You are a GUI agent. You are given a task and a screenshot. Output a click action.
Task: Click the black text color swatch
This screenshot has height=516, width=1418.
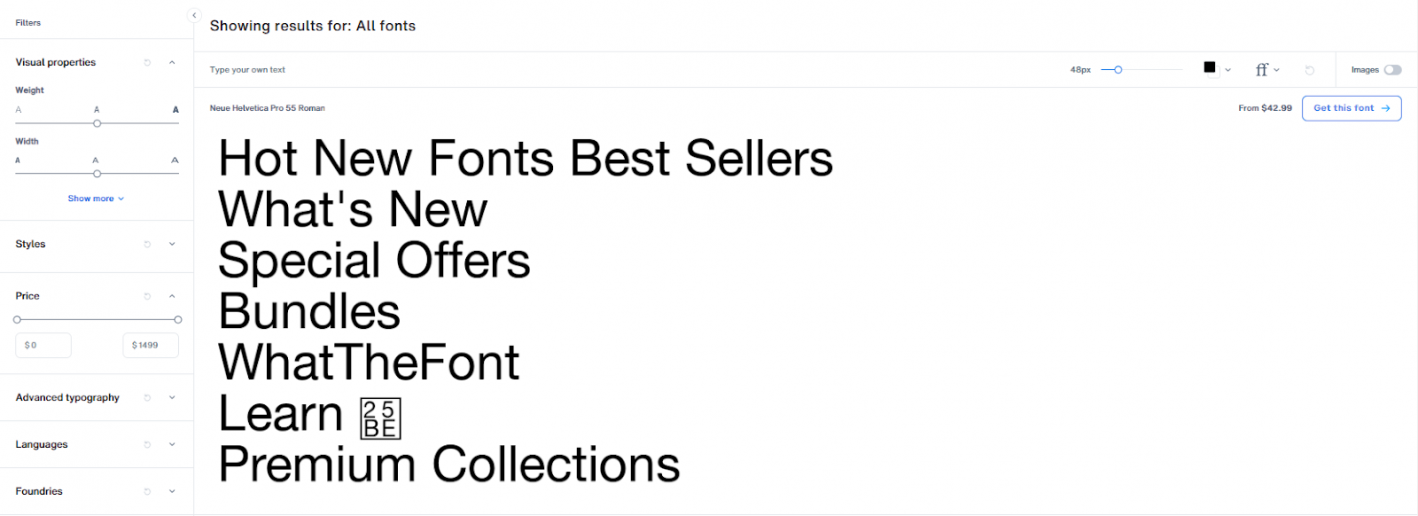[x=1209, y=67]
